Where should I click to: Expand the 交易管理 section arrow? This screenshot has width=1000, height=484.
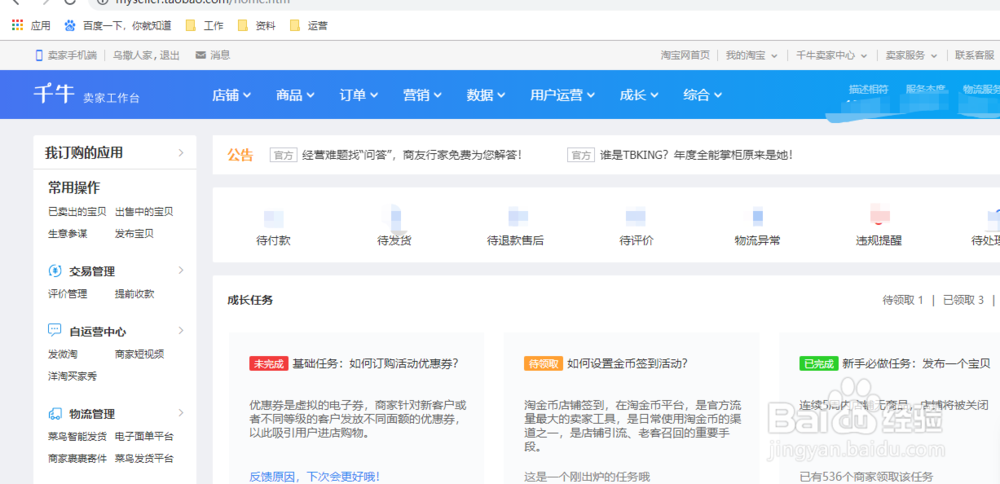tap(181, 270)
